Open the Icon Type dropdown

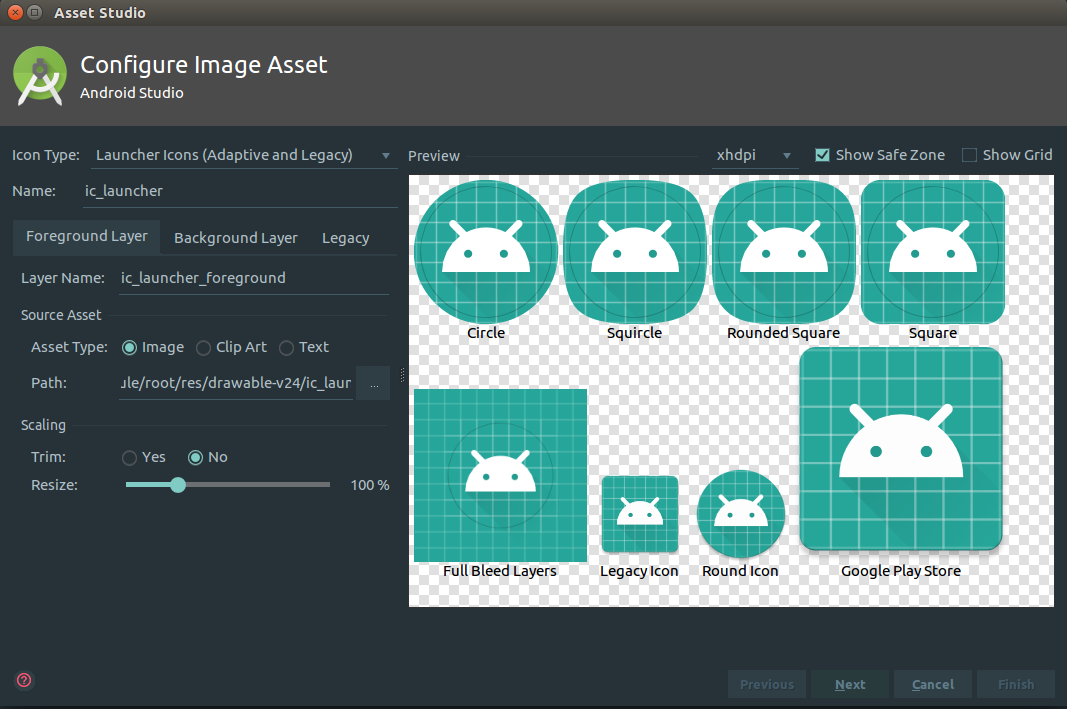pos(243,155)
